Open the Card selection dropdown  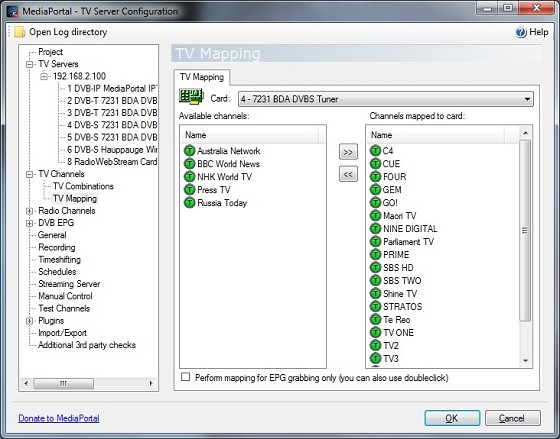pos(386,99)
